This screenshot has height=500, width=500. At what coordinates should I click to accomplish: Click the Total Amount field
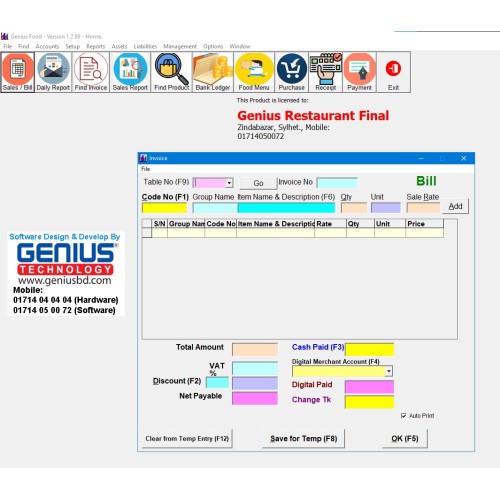coord(255,350)
